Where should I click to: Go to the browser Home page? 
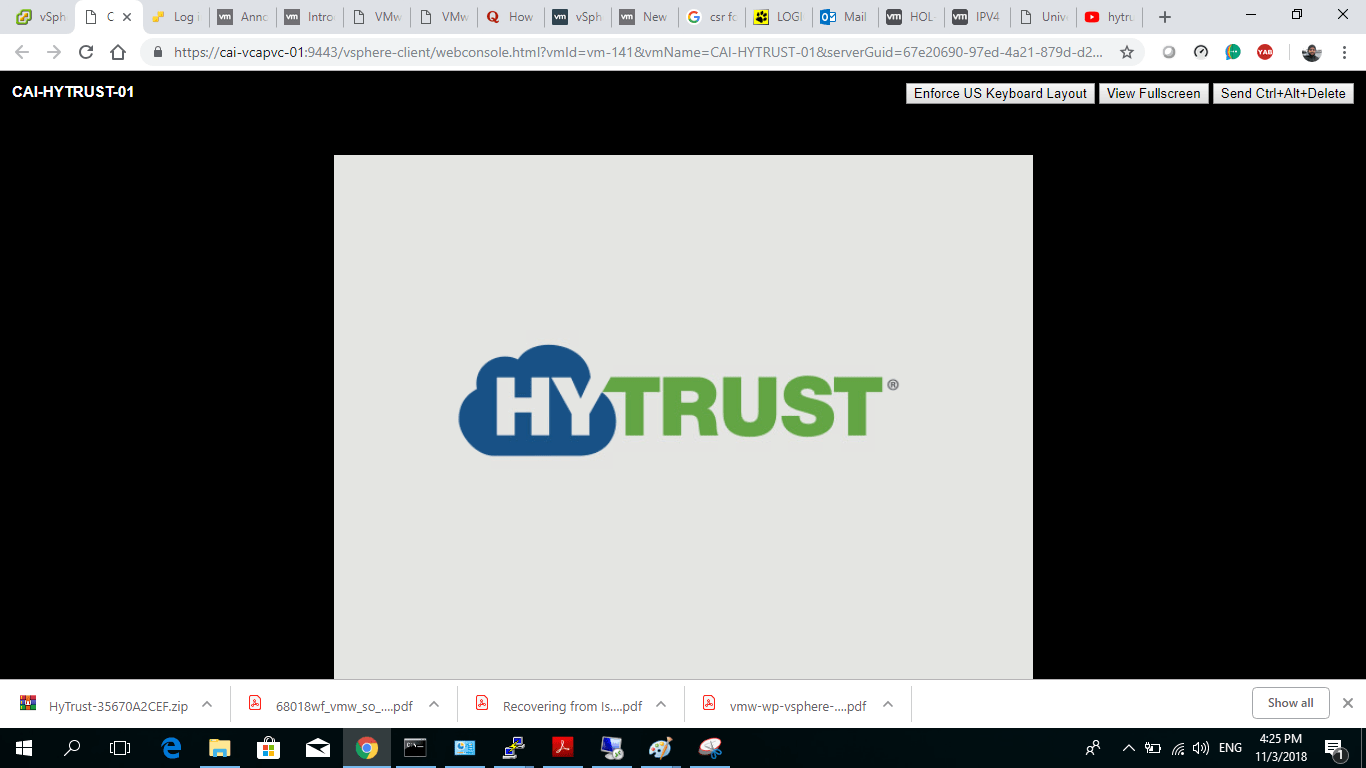click(x=118, y=52)
